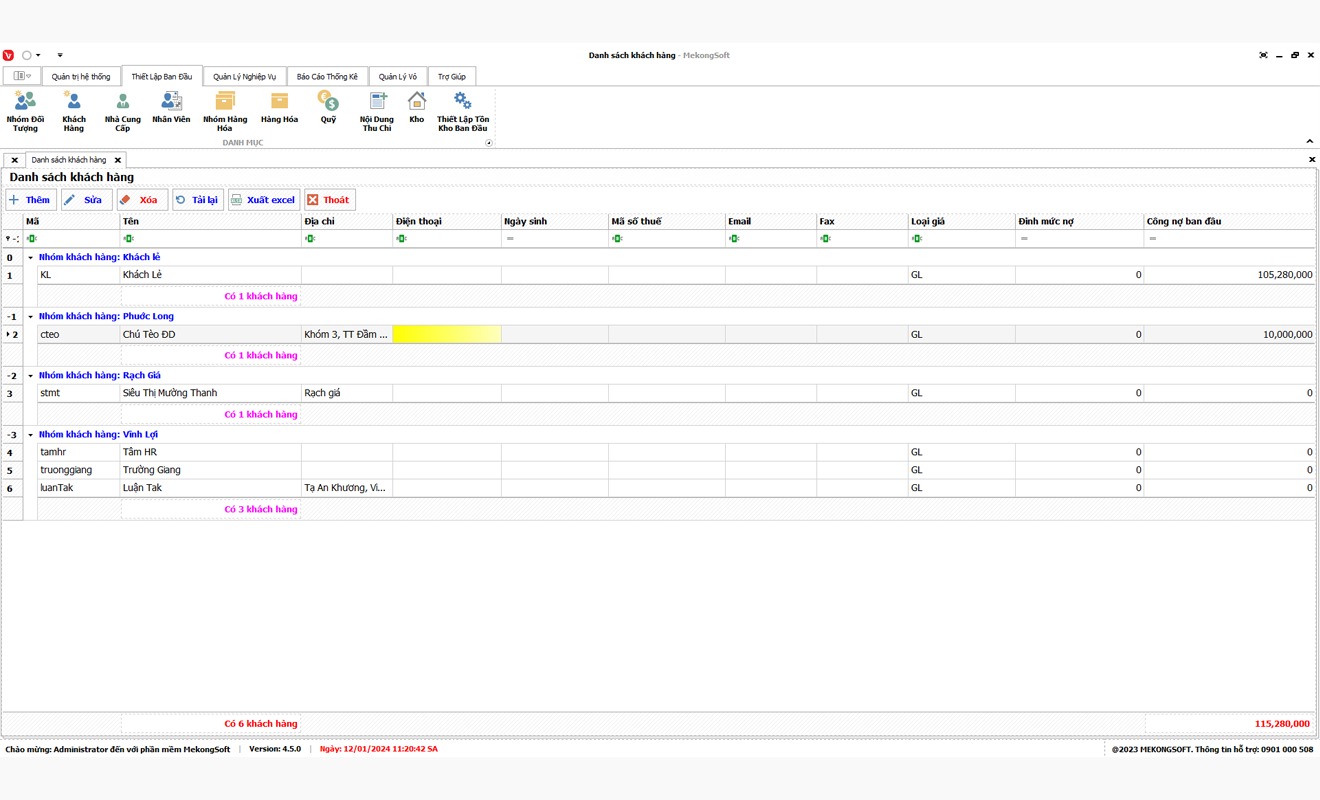Viewport: 1320px width, 800px height.
Task: Switch to Quản Lý Nghiệp Vụ tab
Action: tap(244, 77)
